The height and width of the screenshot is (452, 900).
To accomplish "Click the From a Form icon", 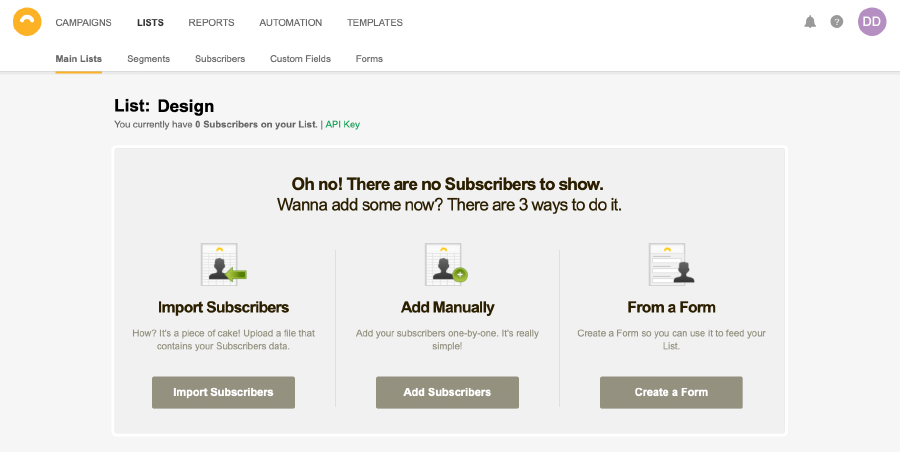I will [x=671, y=264].
